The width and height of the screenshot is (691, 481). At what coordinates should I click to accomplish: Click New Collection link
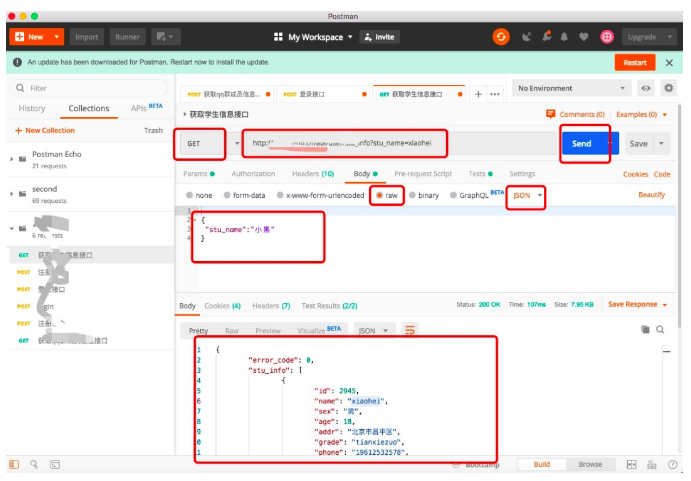[x=45, y=131]
